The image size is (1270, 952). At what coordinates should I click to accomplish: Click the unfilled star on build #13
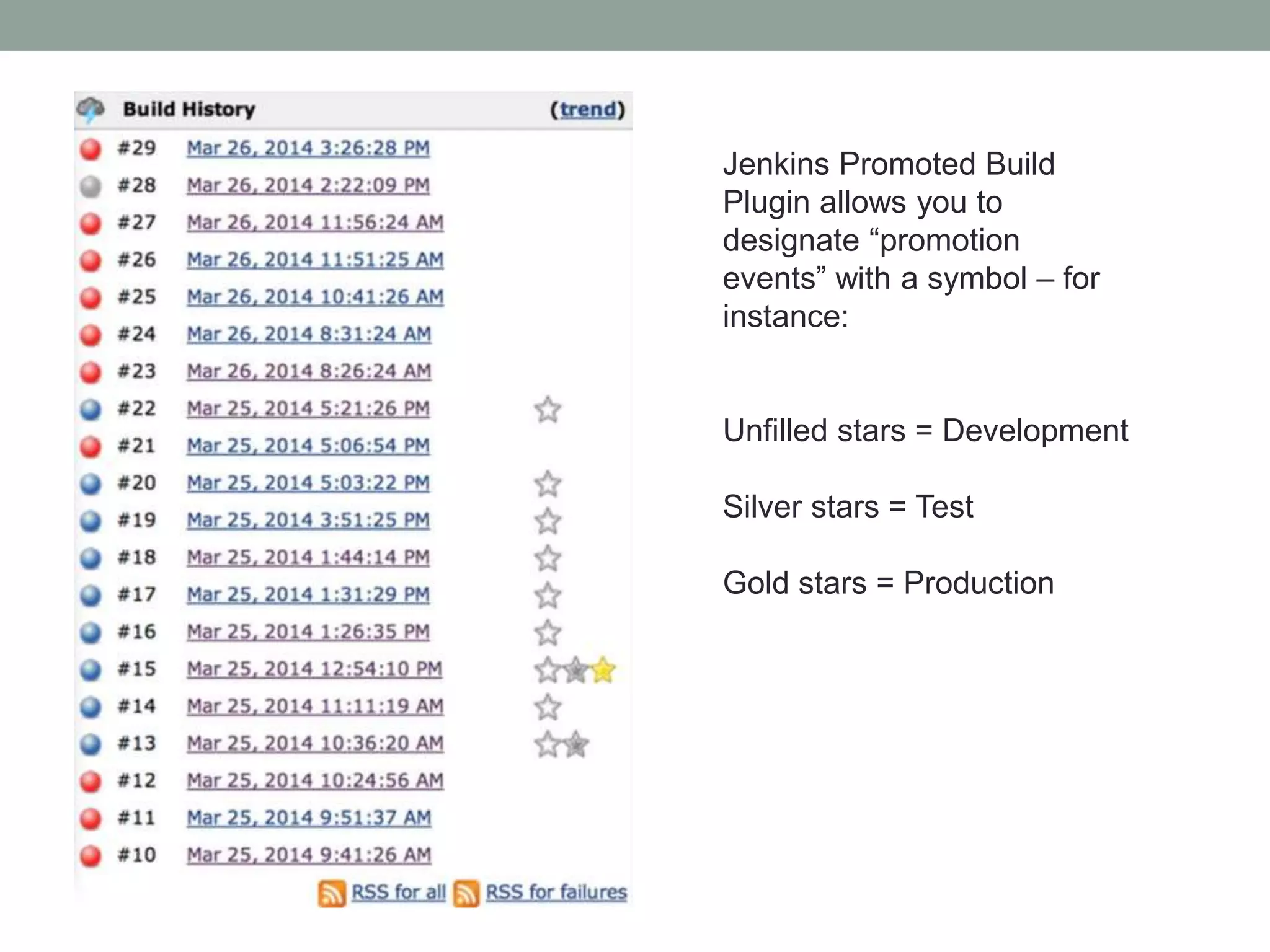click(548, 744)
